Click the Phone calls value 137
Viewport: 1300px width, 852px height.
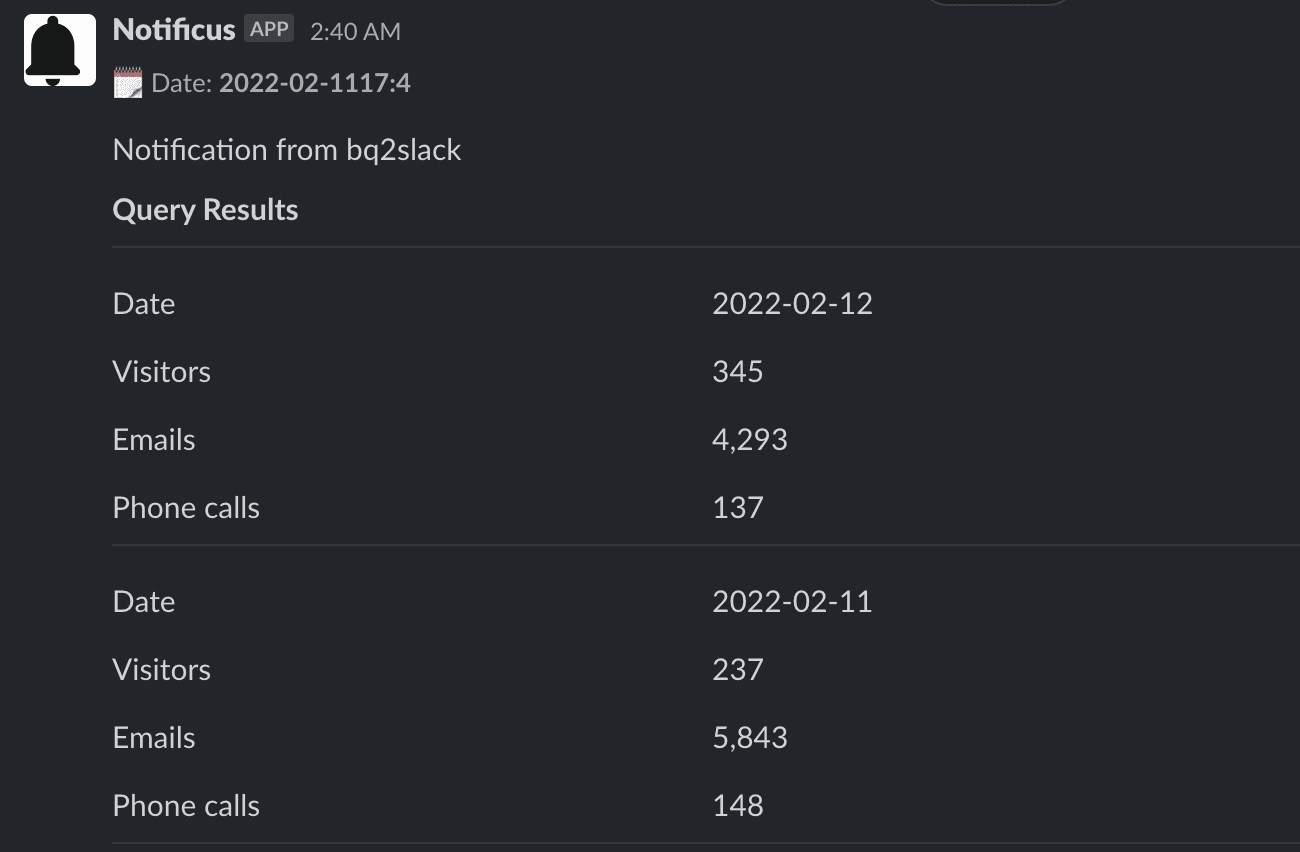737,507
